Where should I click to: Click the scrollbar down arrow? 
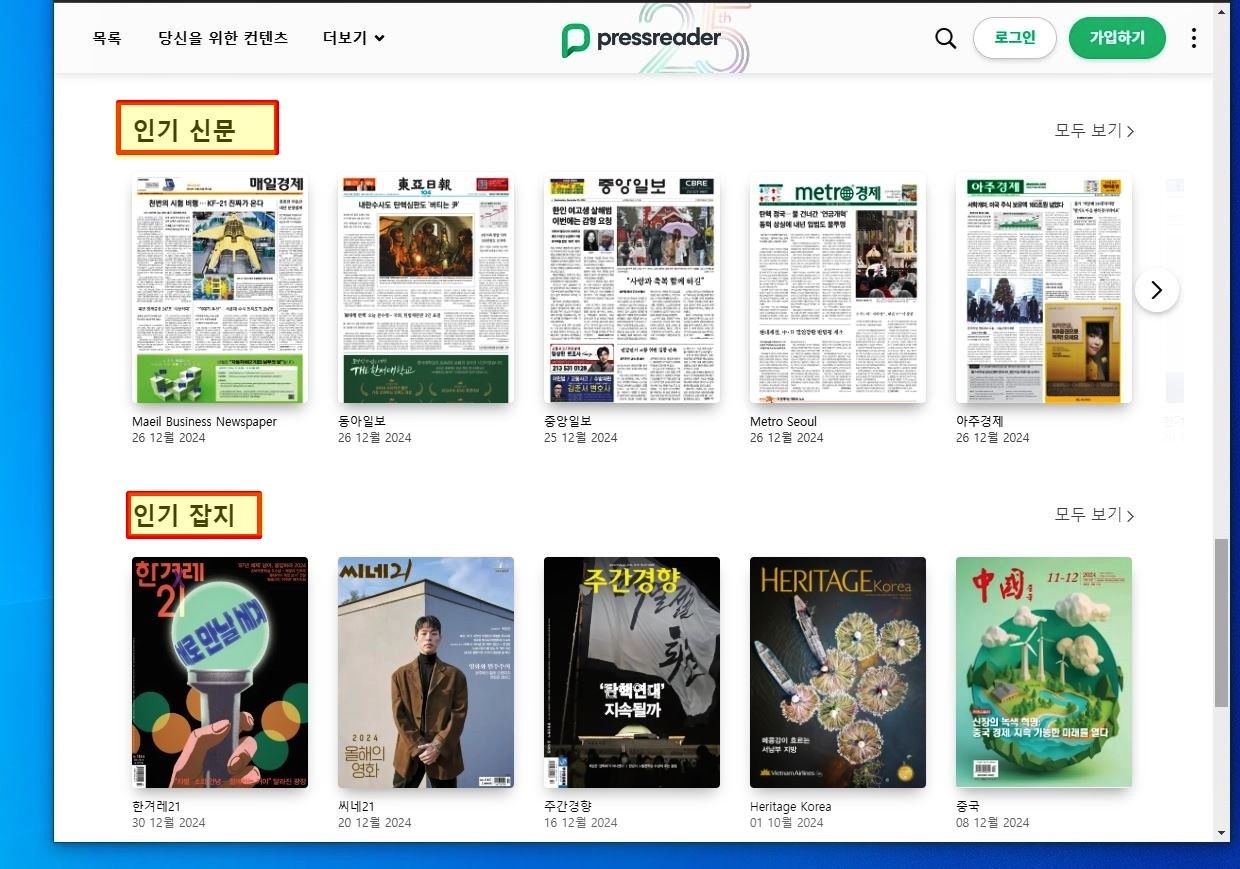pyautogui.click(x=1221, y=832)
